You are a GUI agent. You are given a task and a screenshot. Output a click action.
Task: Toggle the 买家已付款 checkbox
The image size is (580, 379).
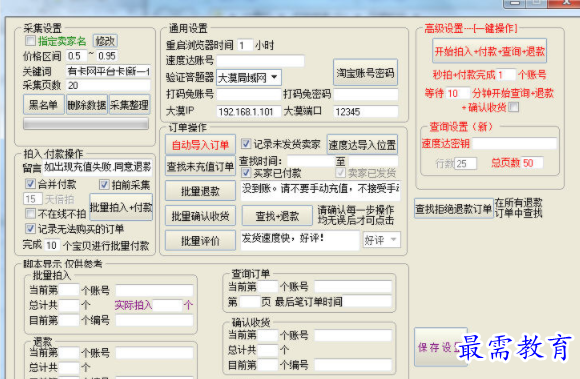pyautogui.click(x=246, y=173)
